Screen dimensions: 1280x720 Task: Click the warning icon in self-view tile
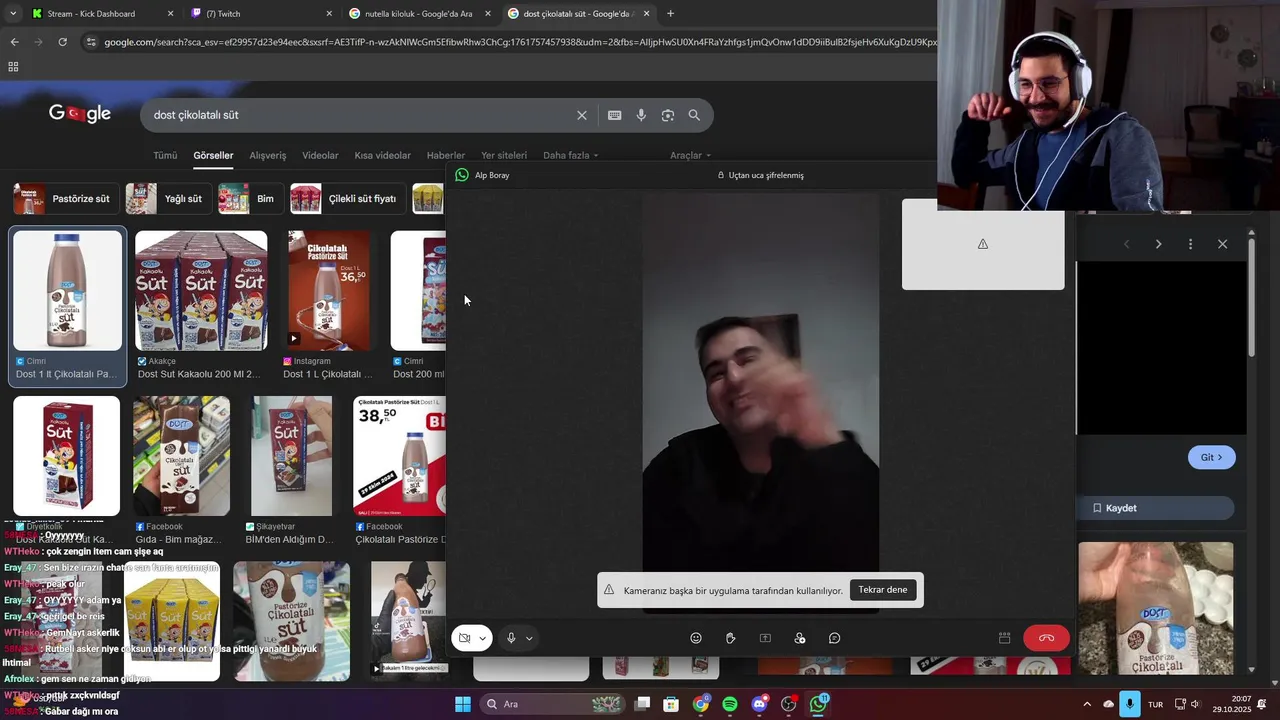[x=983, y=244]
